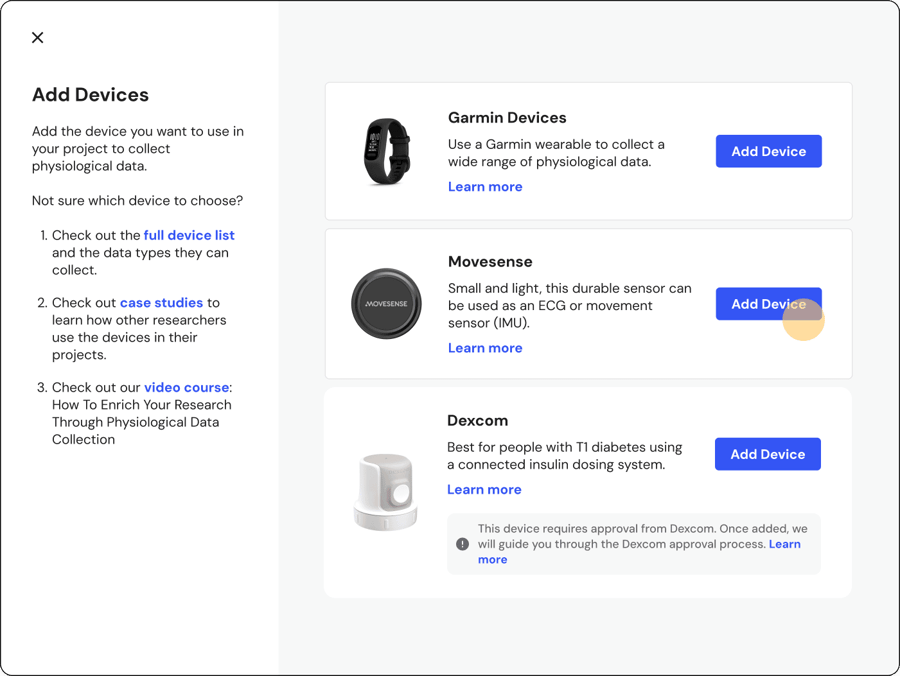
Task: Open the video course link
Action: point(186,387)
